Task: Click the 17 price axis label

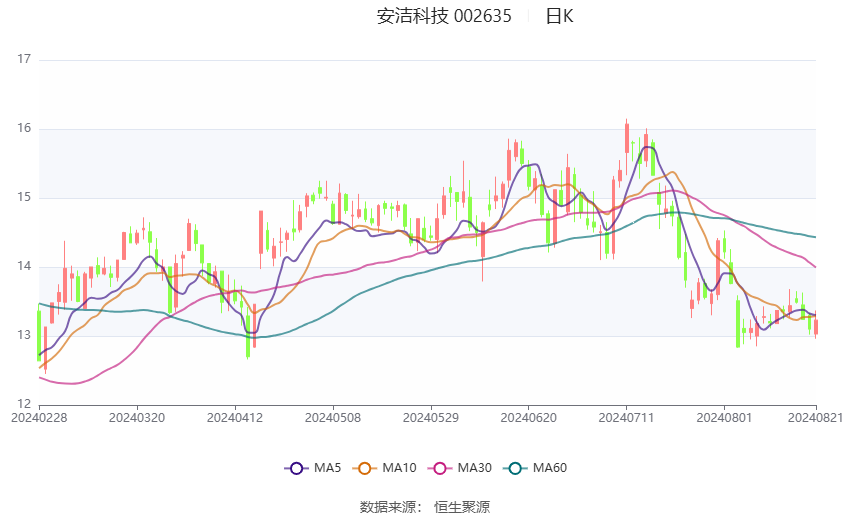Action: coord(24,59)
